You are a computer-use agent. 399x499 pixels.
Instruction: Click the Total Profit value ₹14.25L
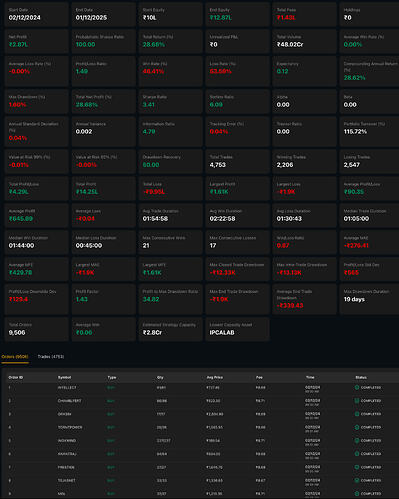coord(87,192)
